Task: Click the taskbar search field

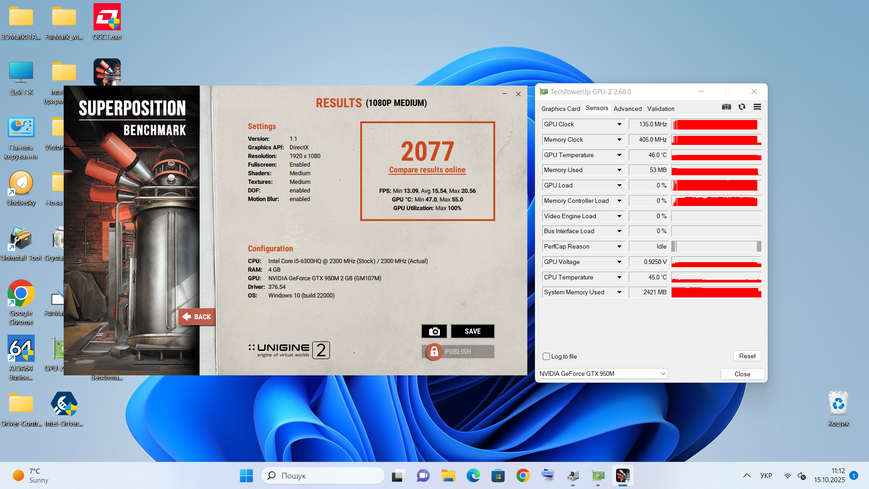Action: click(323, 476)
